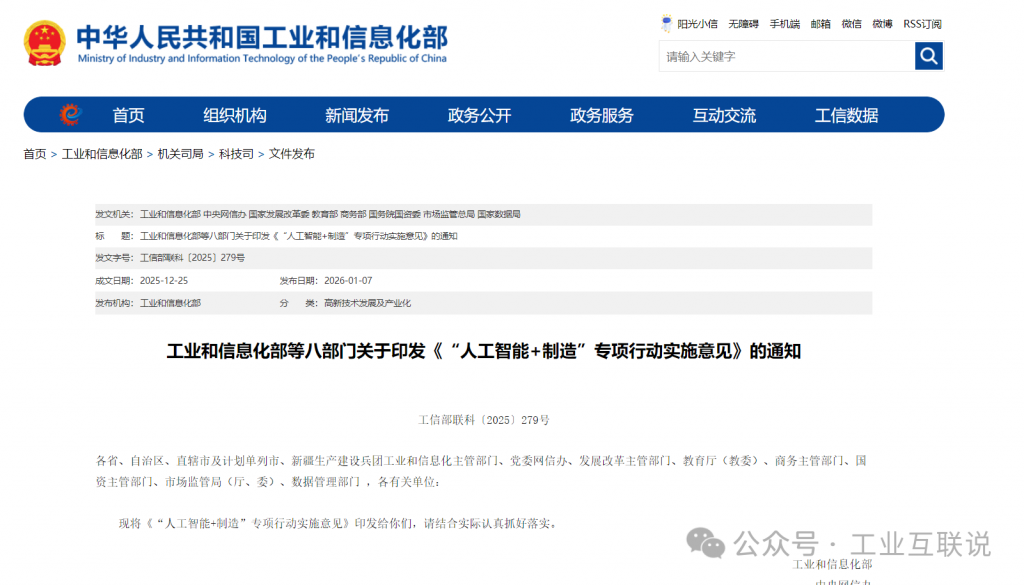Open the 邮箱 mailbox link

click(x=820, y=24)
